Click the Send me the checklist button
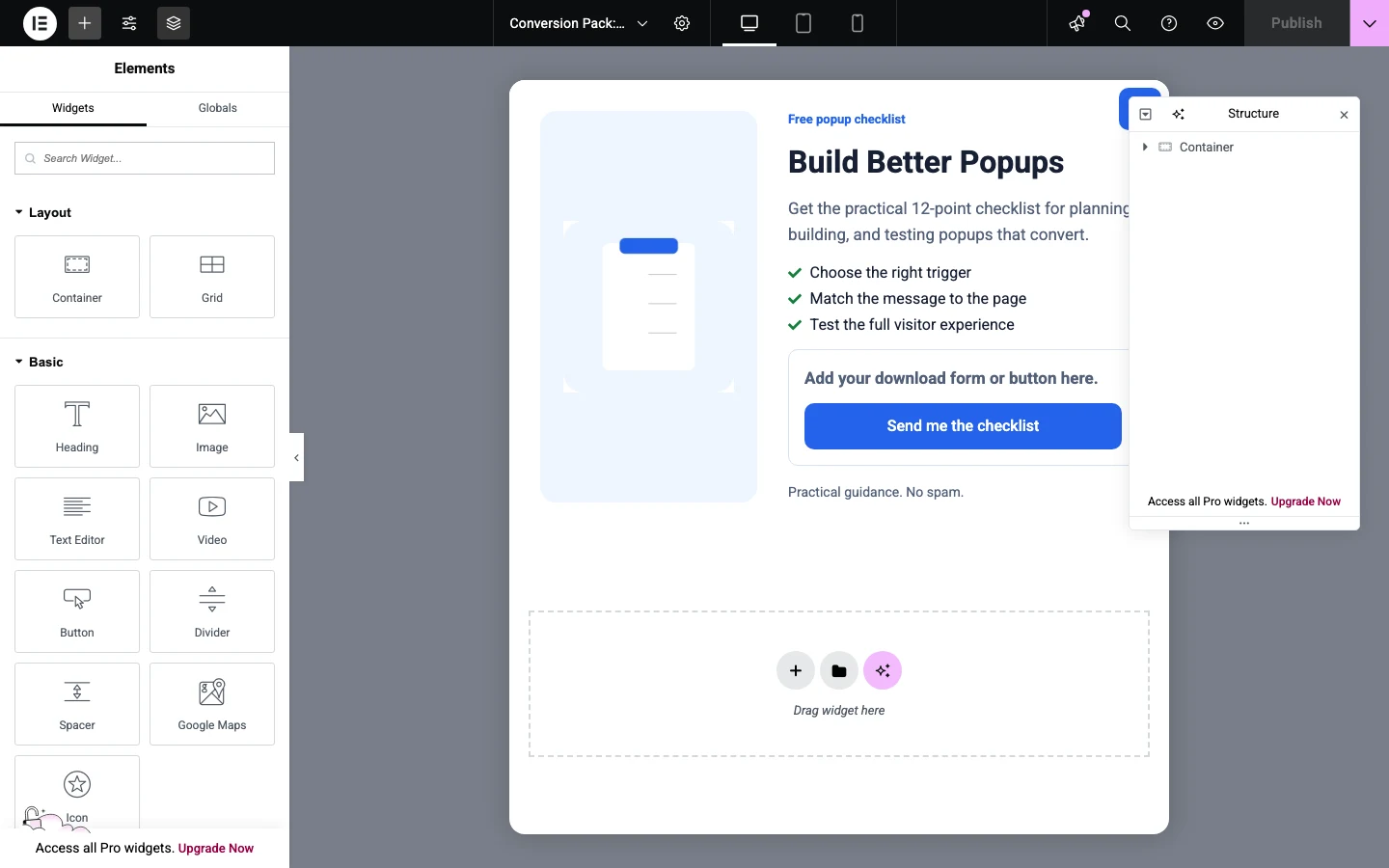Viewport: 1389px width, 868px height. (963, 426)
